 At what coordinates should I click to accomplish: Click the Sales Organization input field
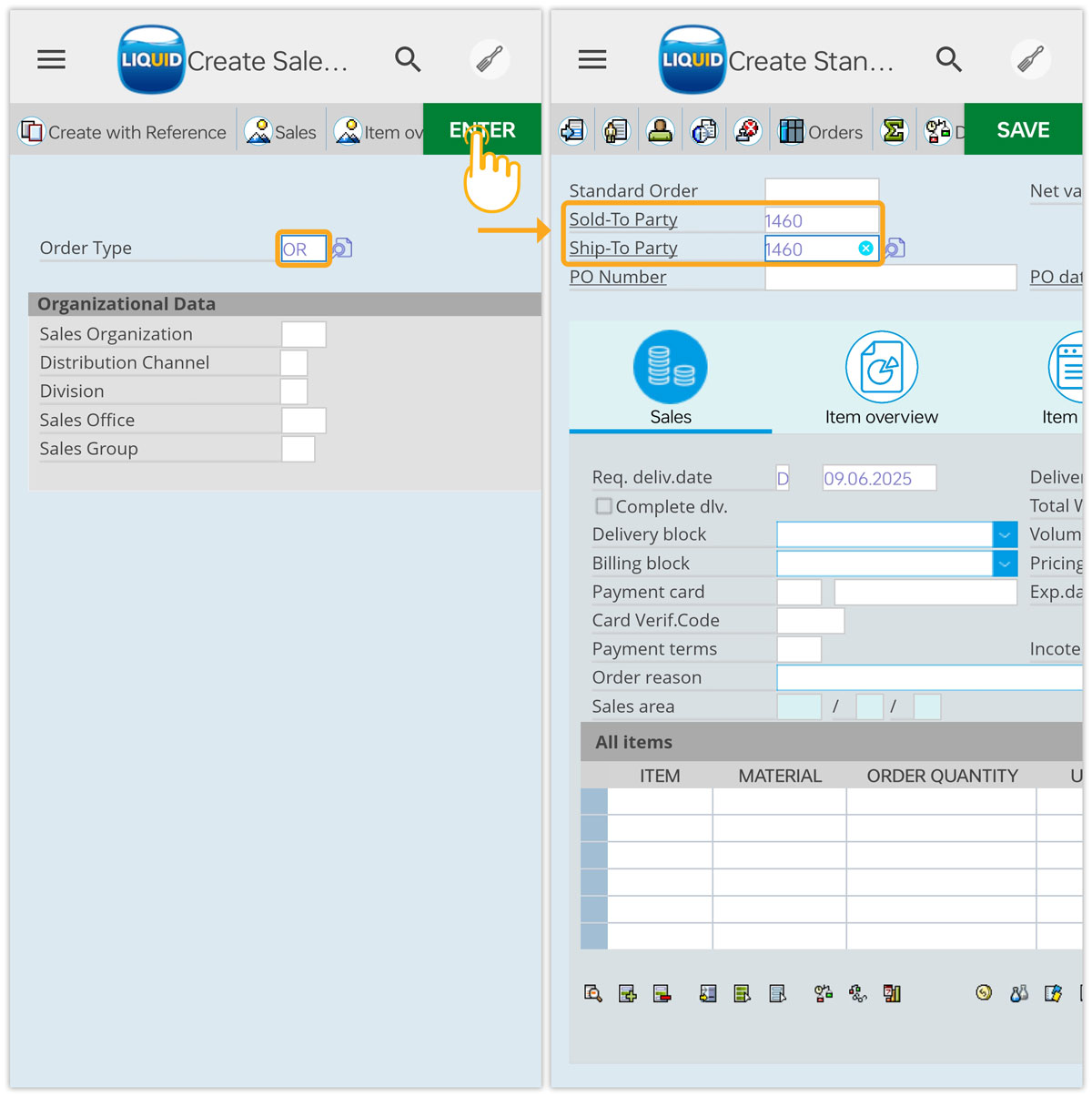(x=304, y=334)
